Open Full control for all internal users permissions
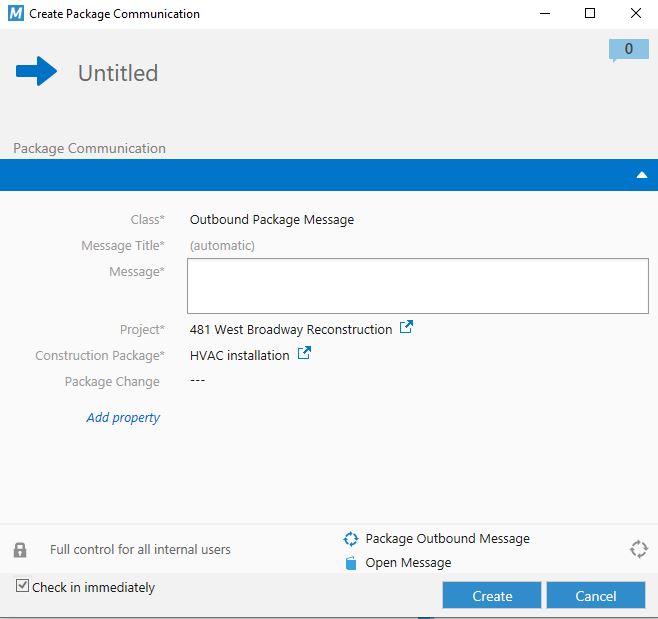This screenshot has height=619, width=658. 140,550
